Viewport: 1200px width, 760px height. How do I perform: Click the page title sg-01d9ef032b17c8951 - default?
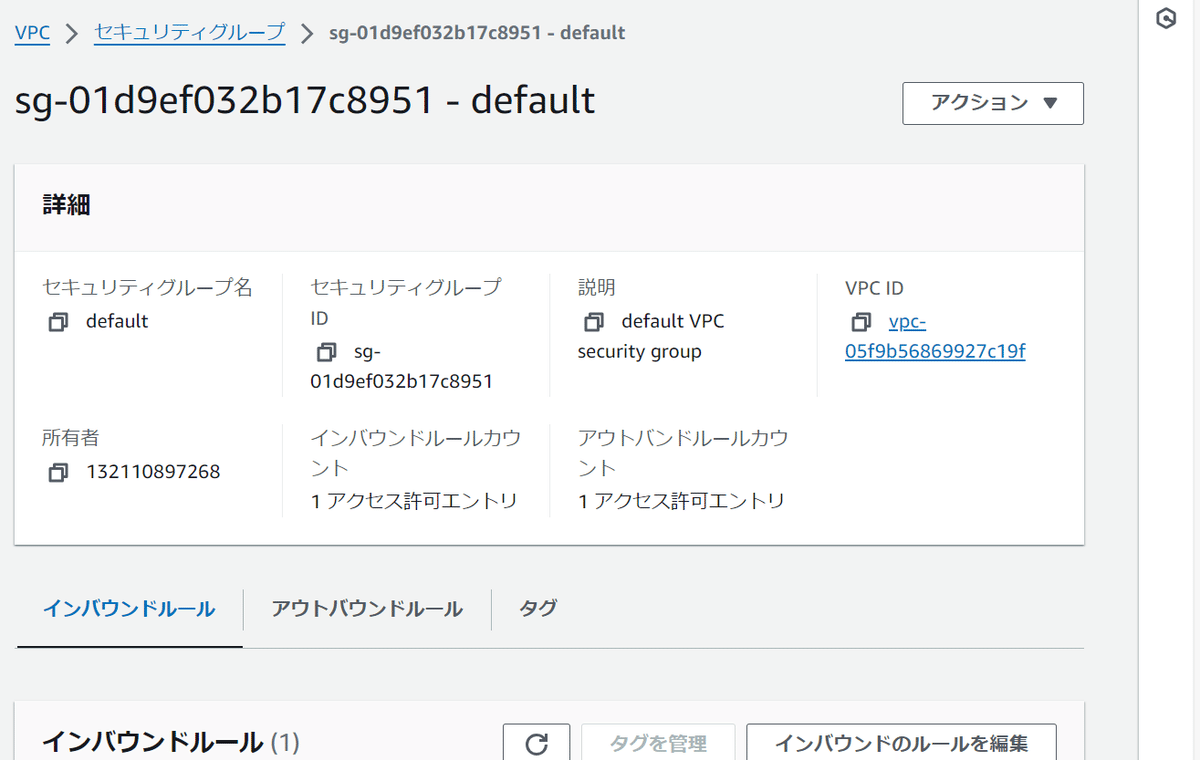305,100
